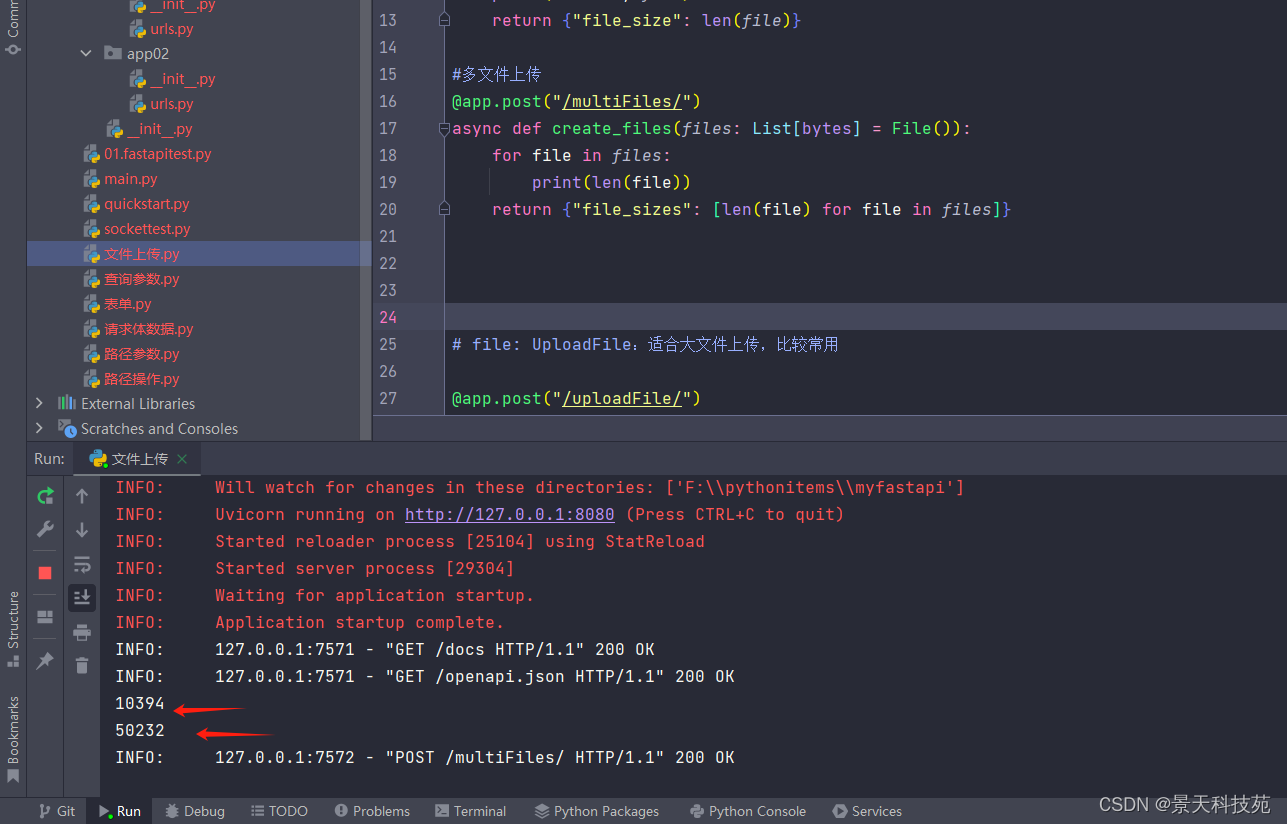Image resolution: width=1287 pixels, height=824 pixels.
Task: Switch to Python Console tab
Action: (x=748, y=811)
